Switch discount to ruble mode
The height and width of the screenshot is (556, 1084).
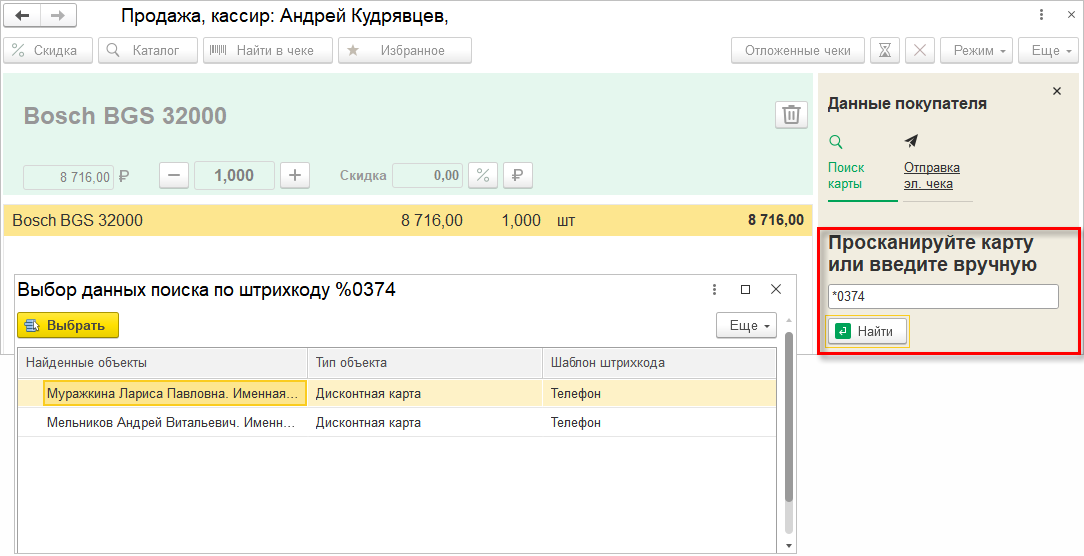point(518,175)
